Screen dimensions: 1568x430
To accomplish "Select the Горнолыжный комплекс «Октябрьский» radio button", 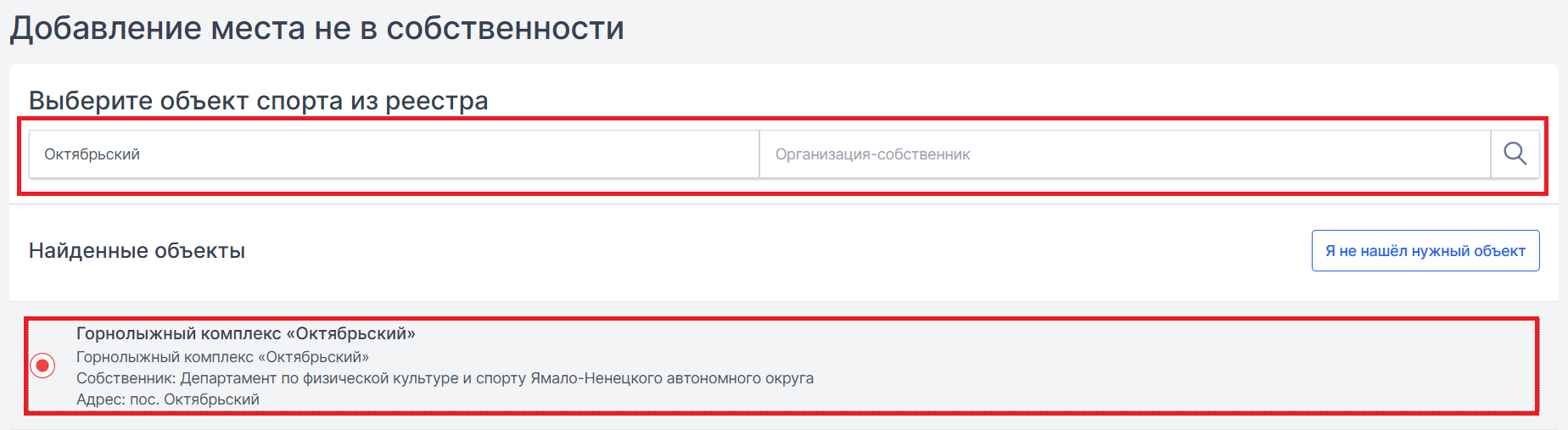I will coord(42,366).
